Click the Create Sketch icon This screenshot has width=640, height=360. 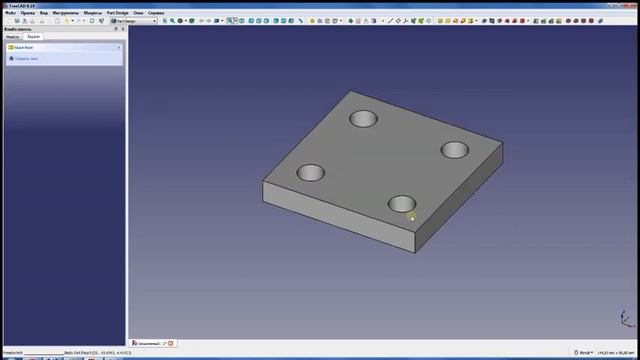click(358, 20)
